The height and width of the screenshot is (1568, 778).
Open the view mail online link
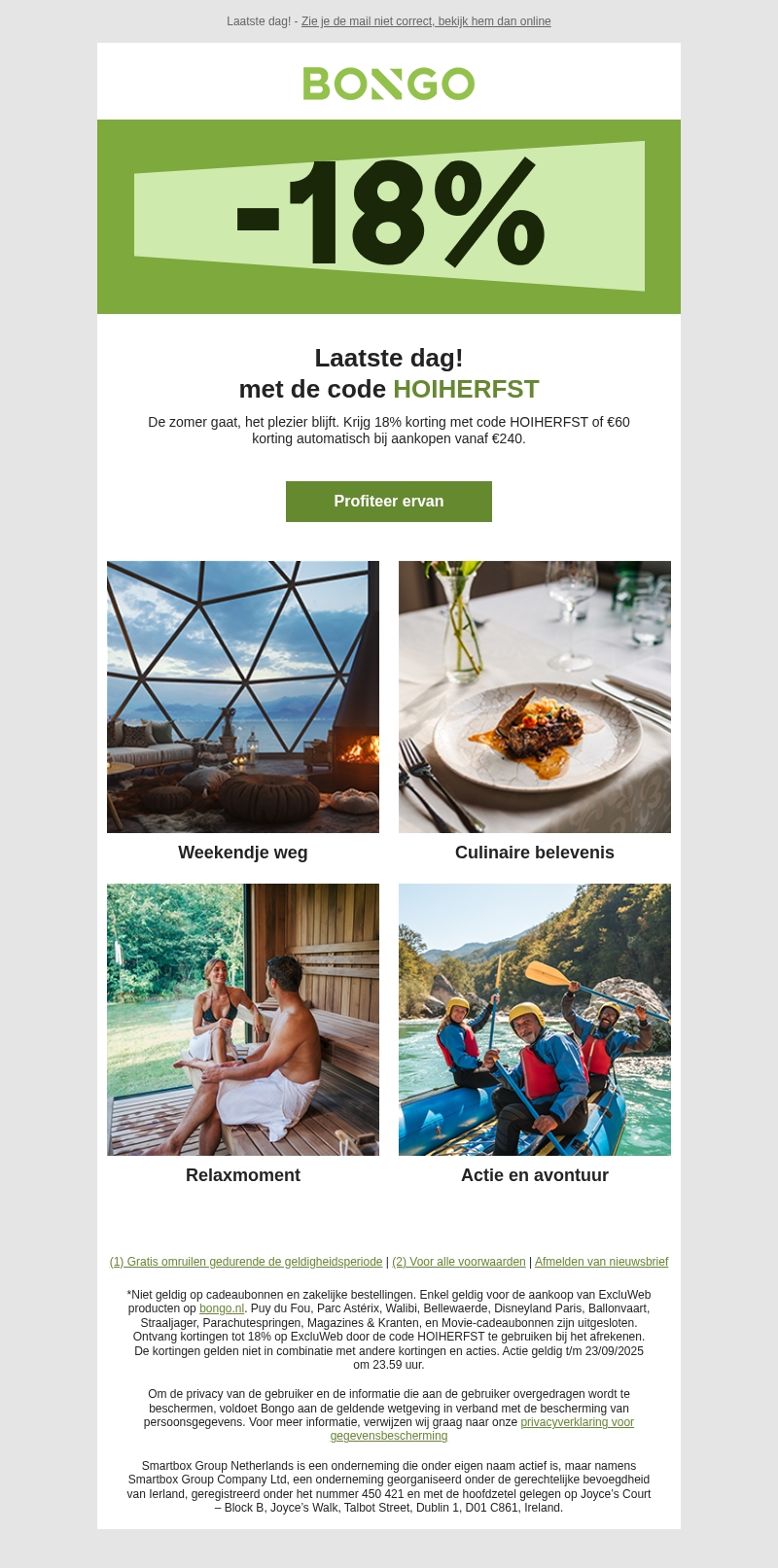(x=426, y=21)
